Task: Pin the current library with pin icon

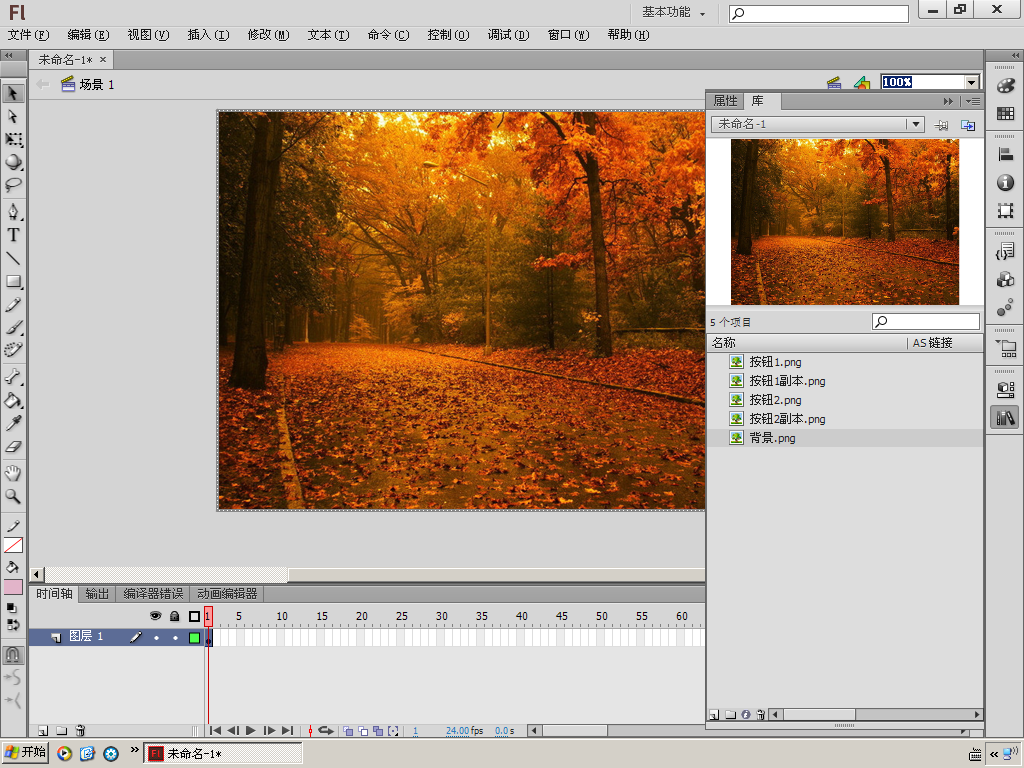Action: [x=941, y=125]
